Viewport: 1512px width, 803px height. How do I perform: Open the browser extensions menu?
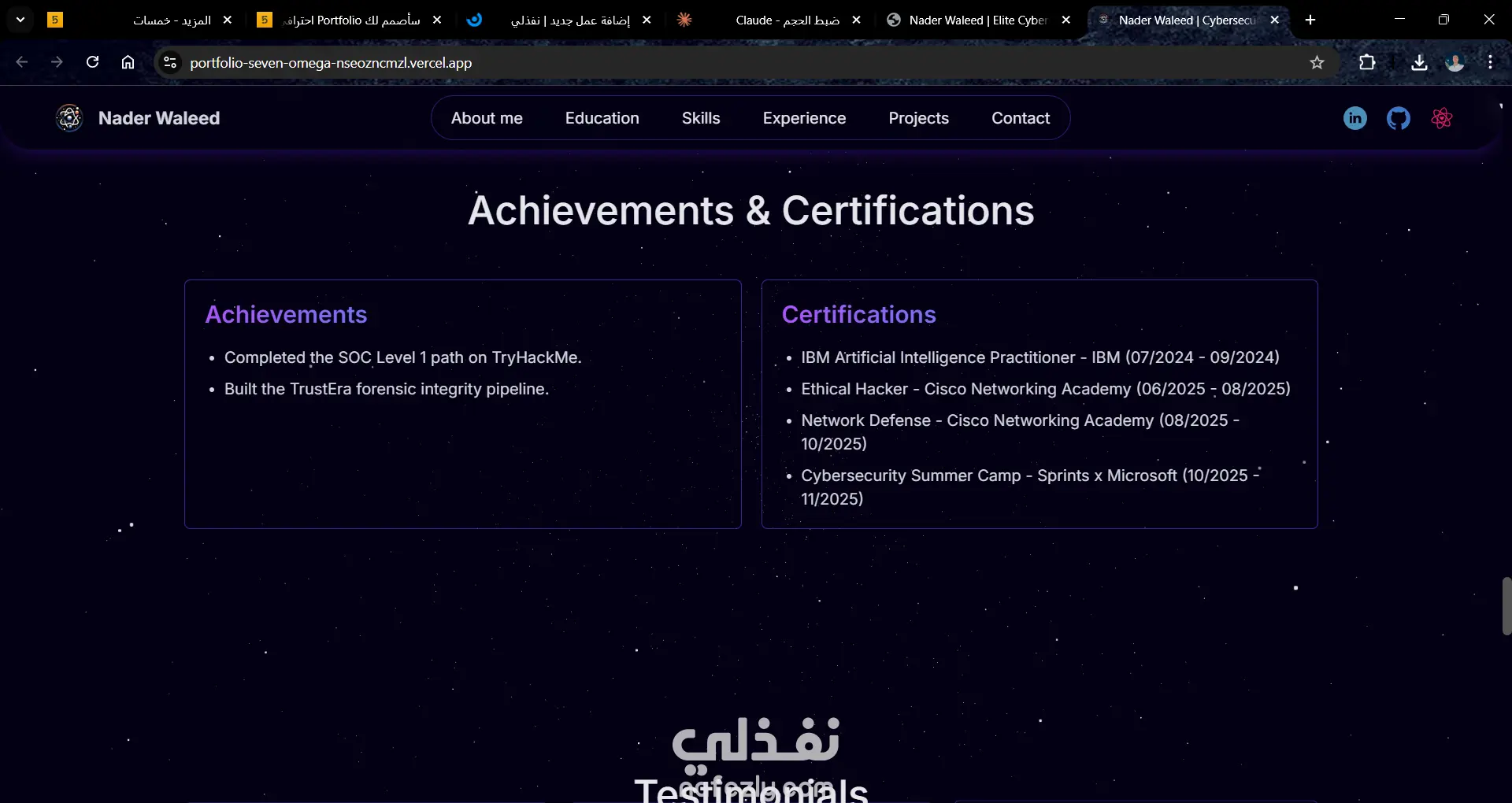click(x=1367, y=62)
